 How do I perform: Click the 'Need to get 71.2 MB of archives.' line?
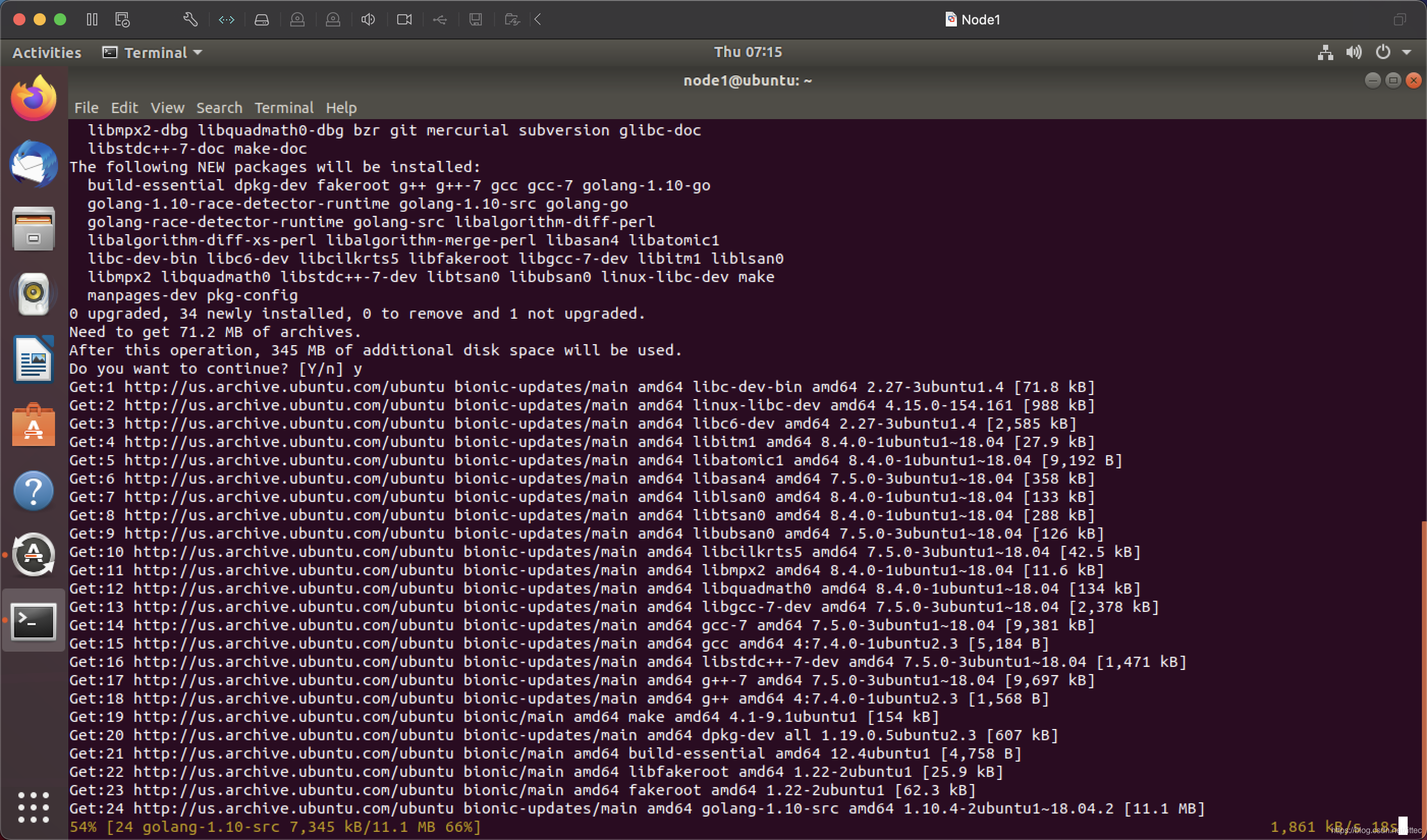click(x=215, y=332)
